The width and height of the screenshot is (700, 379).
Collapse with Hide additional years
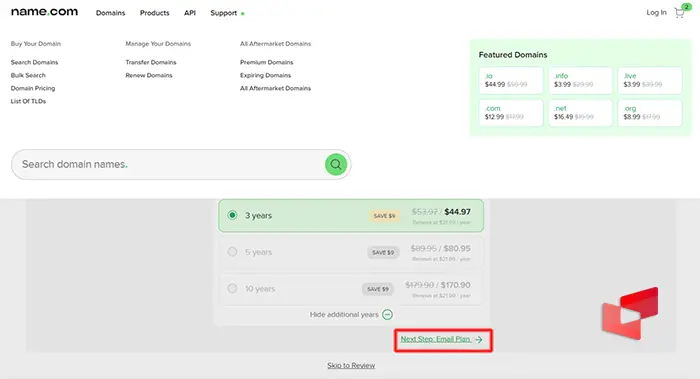click(x=344, y=315)
